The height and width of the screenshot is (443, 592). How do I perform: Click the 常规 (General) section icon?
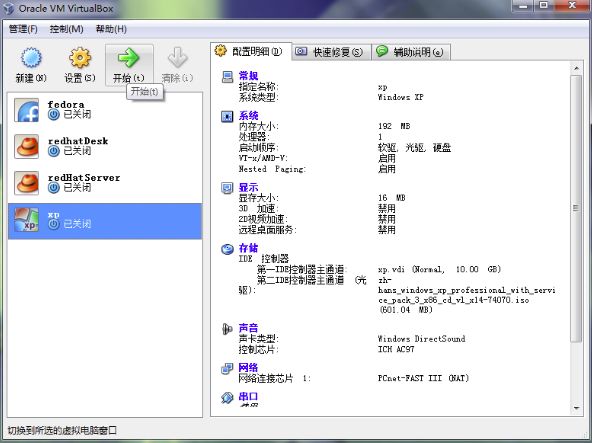click(227, 77)
